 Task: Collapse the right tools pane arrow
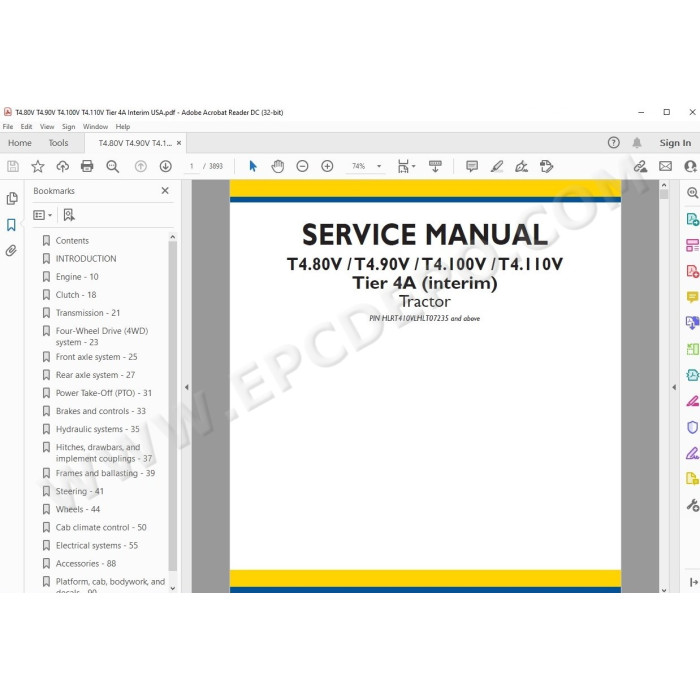674,387
